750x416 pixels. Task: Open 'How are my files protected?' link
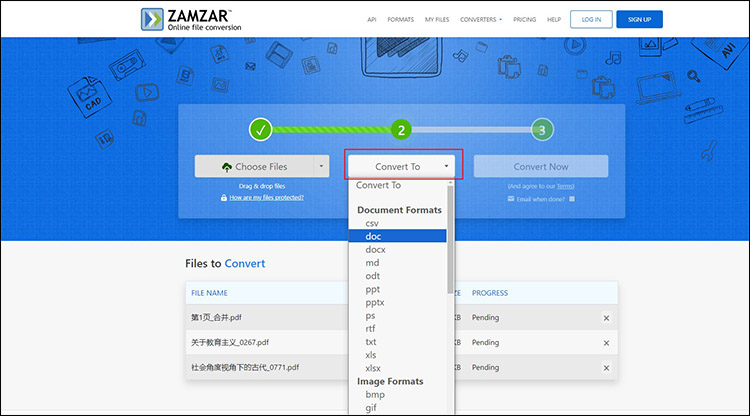[266, 197]
